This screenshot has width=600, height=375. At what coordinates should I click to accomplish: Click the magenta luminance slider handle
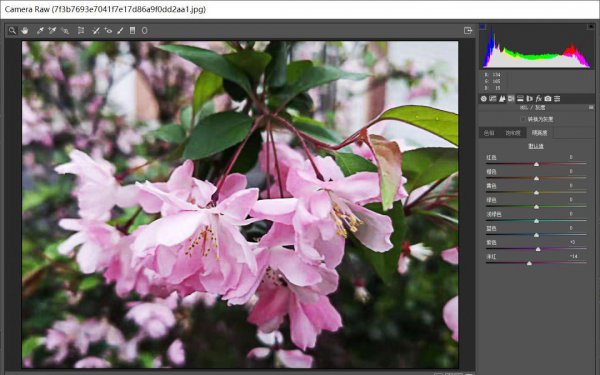click(529, 263)
